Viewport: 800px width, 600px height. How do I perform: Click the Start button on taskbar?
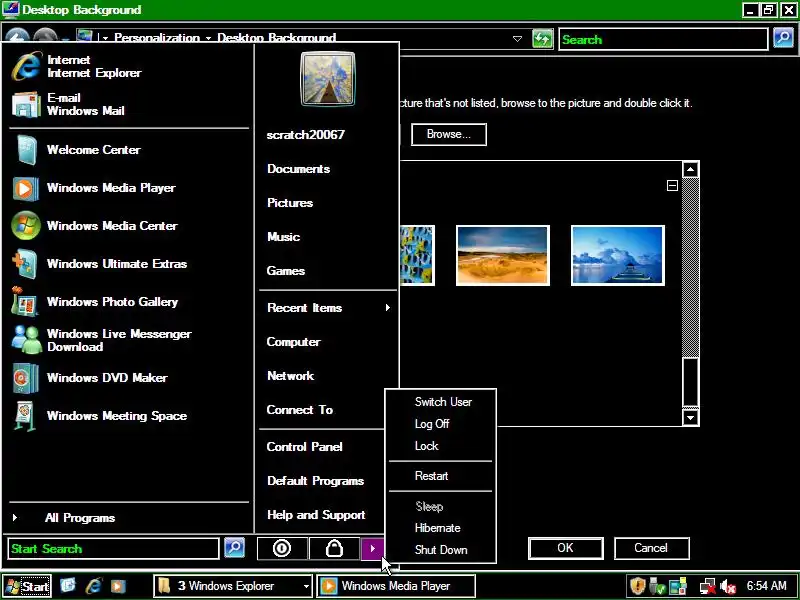tap(27, 586)
